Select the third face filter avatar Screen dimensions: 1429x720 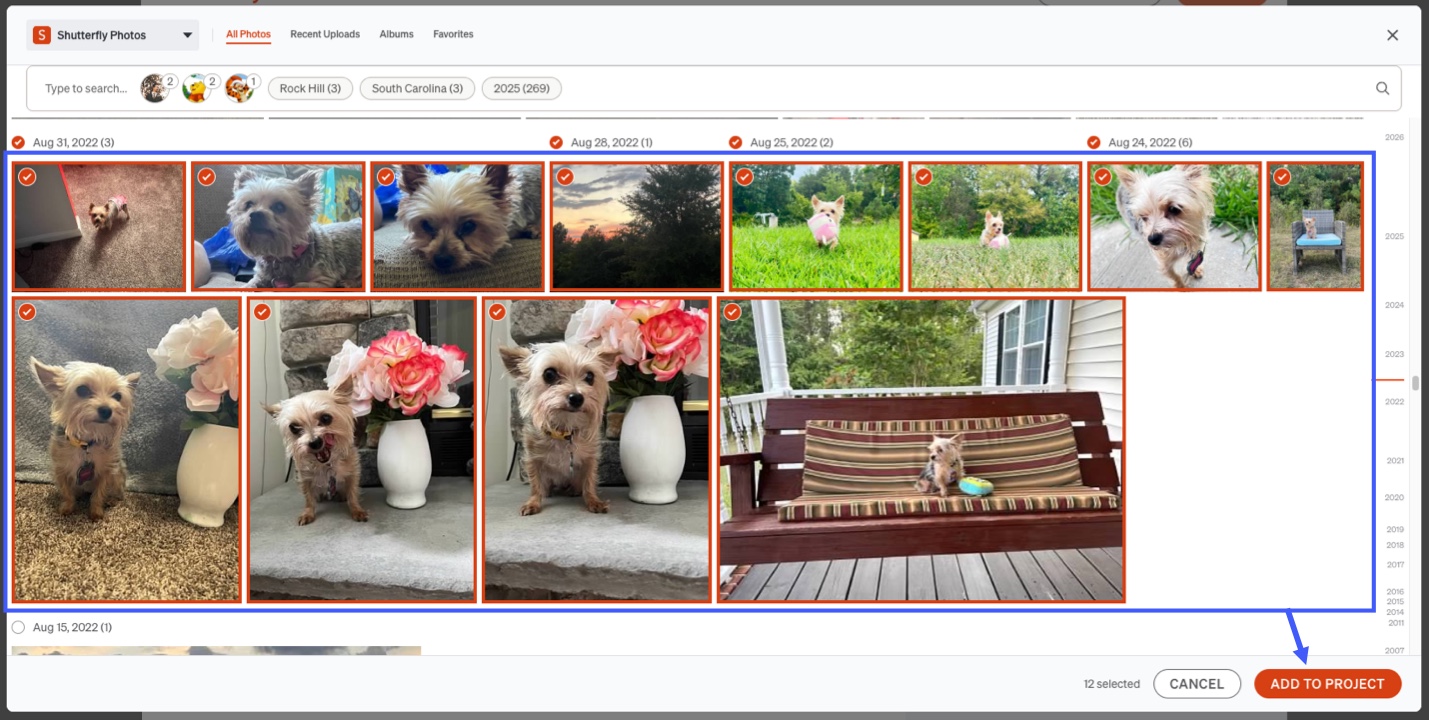click(238, 88)
